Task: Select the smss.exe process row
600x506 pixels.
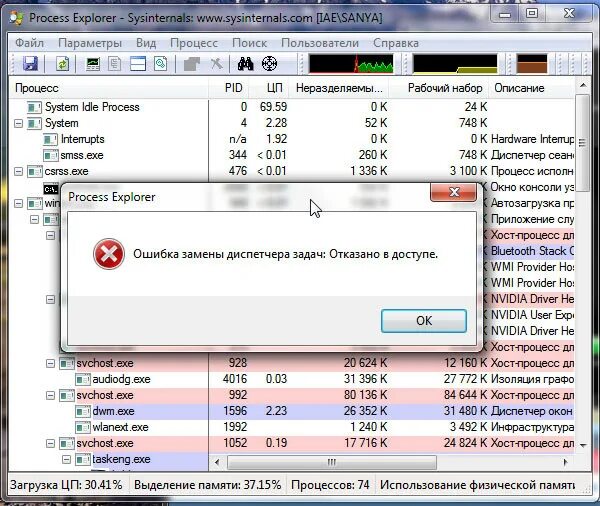Action: click(x=291, y=155)
